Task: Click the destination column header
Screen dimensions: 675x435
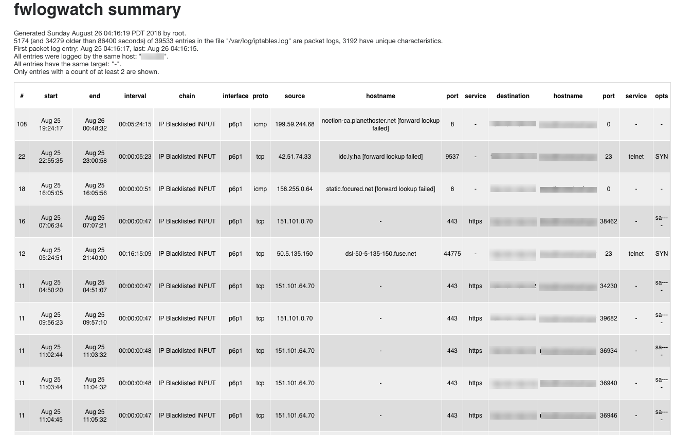Action: pyautogui.click(x=512, y=96)
